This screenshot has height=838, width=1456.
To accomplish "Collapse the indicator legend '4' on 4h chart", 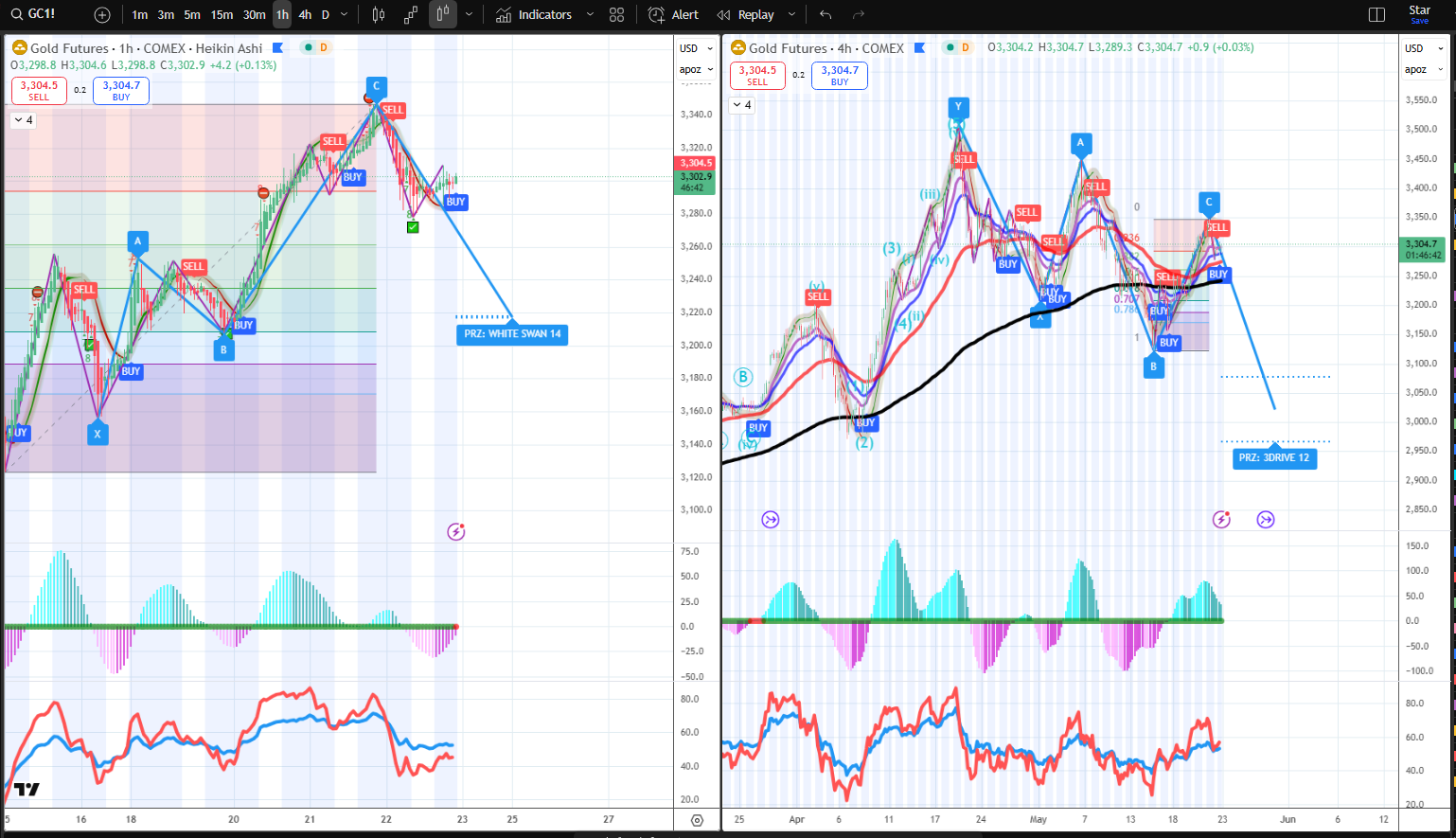I will 741,105.
